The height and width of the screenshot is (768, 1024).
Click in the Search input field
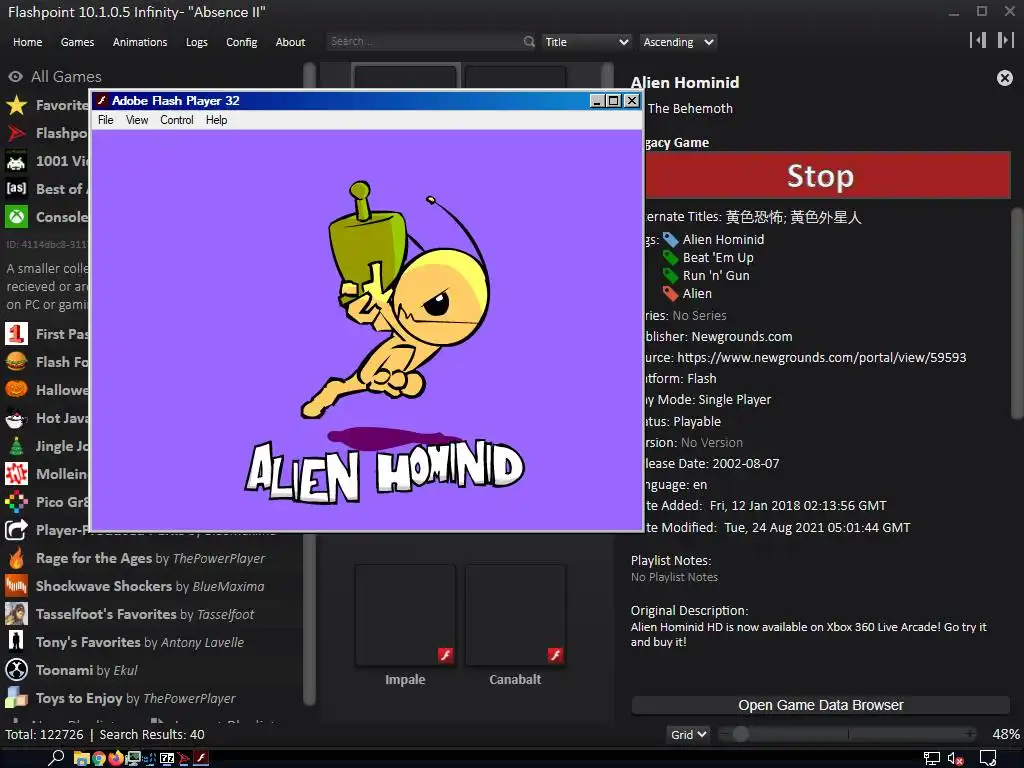(424, 42)
